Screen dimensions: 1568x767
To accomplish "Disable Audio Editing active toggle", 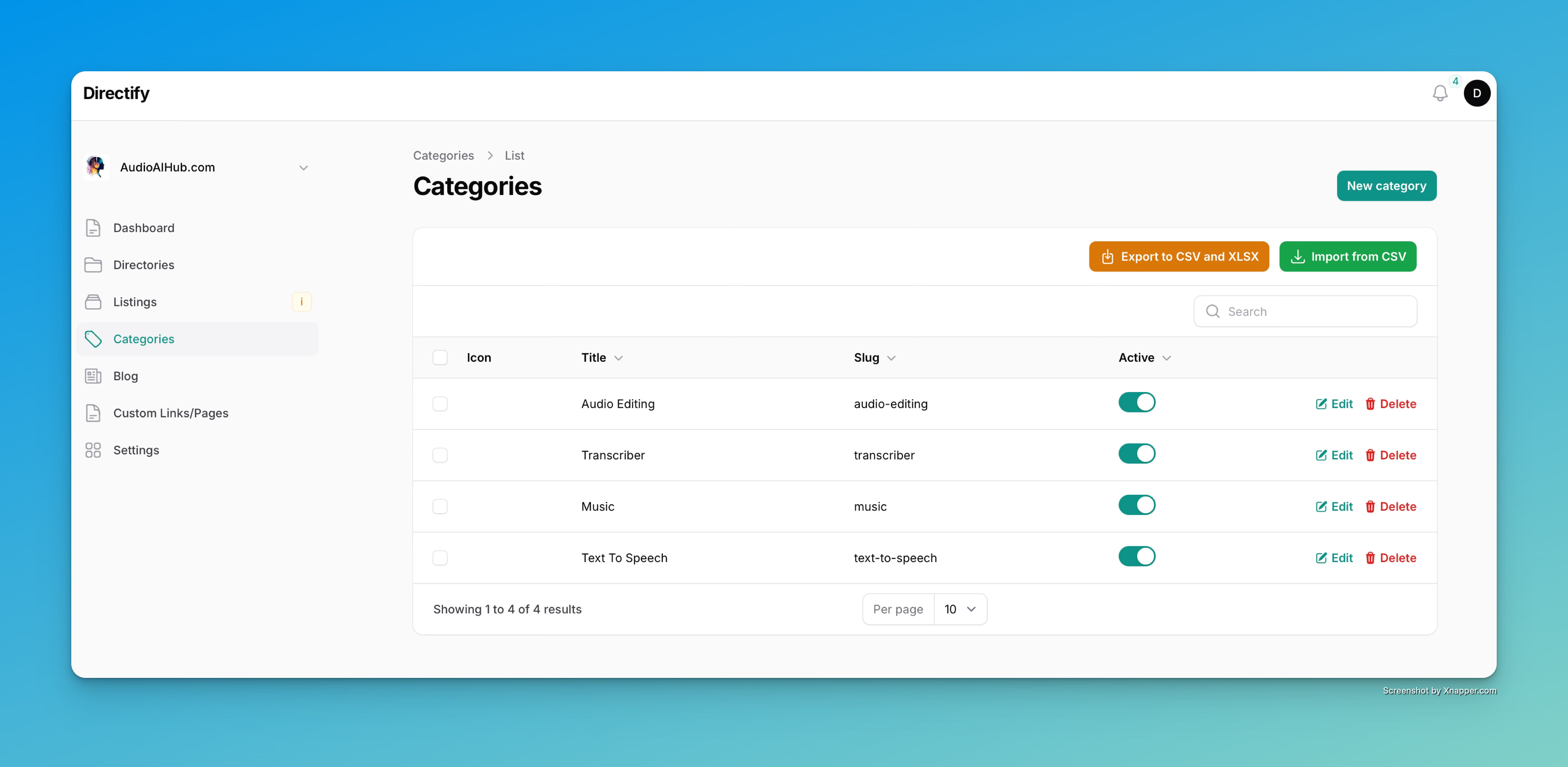I will pyautogui.click(x=1136, y=402).
